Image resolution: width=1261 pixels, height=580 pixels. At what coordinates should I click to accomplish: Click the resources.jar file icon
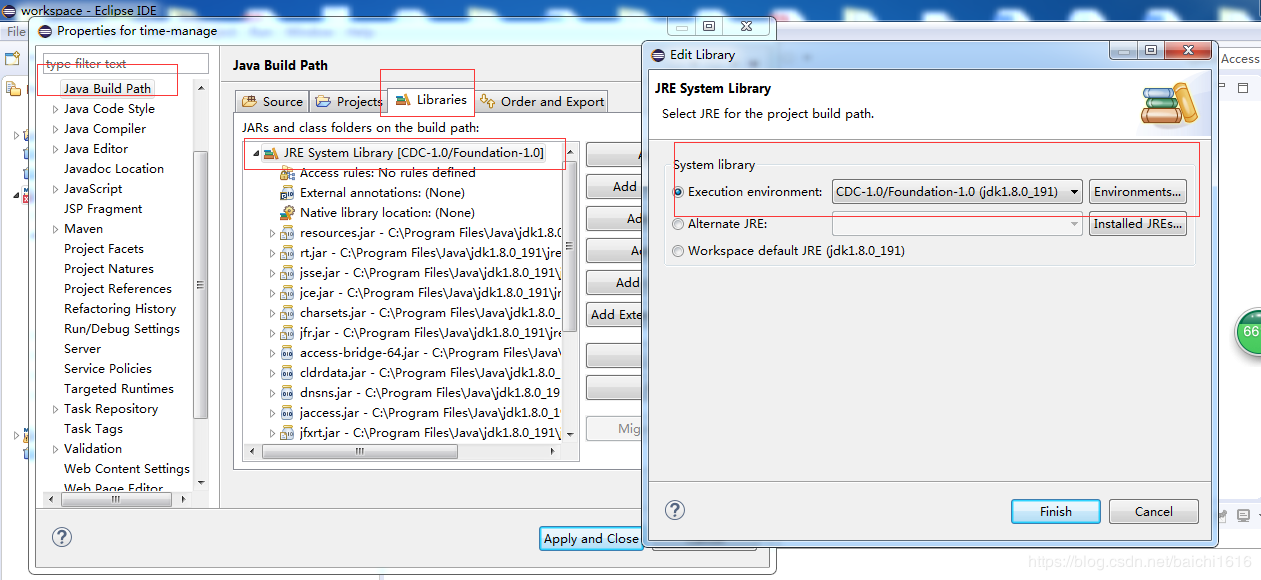pos(288,233)
